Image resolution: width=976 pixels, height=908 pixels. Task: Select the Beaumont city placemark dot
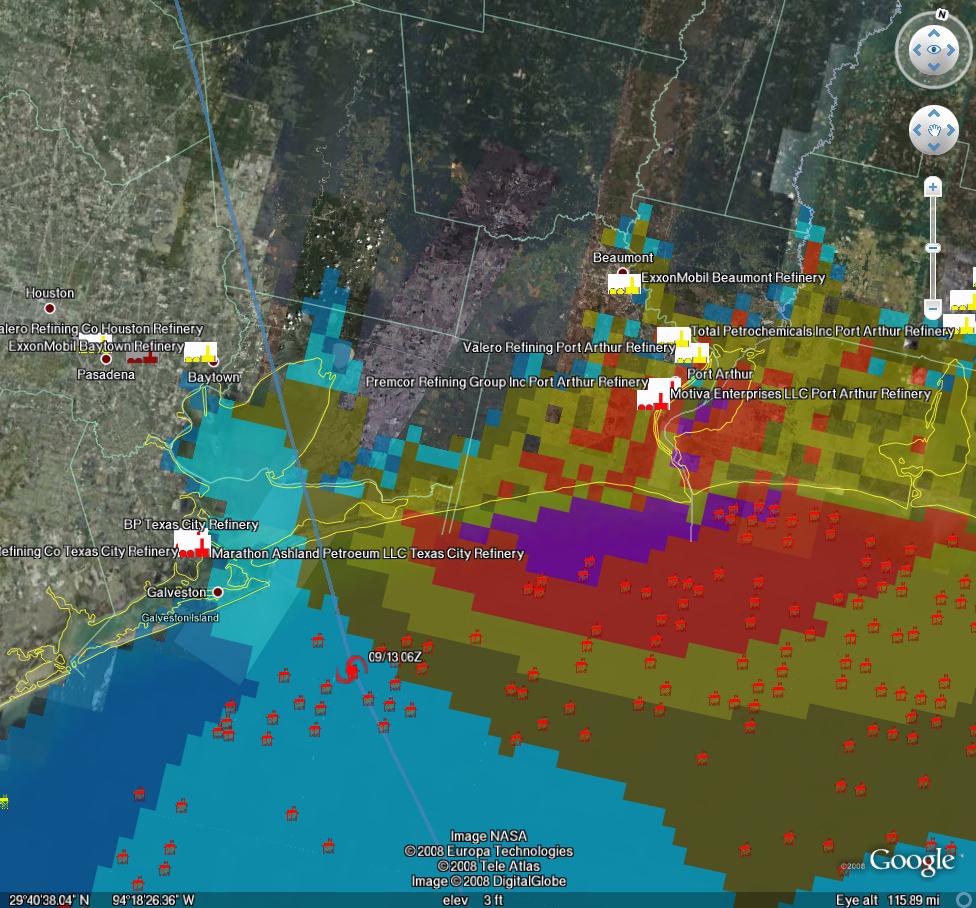pos(622,271)
